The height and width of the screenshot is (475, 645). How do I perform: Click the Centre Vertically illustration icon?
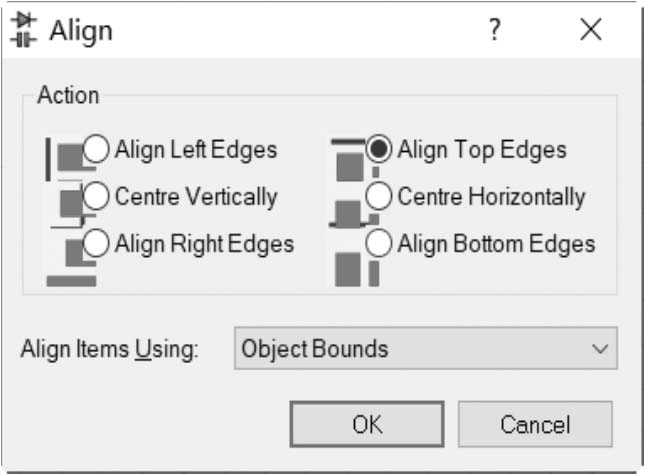coord(68,204)
